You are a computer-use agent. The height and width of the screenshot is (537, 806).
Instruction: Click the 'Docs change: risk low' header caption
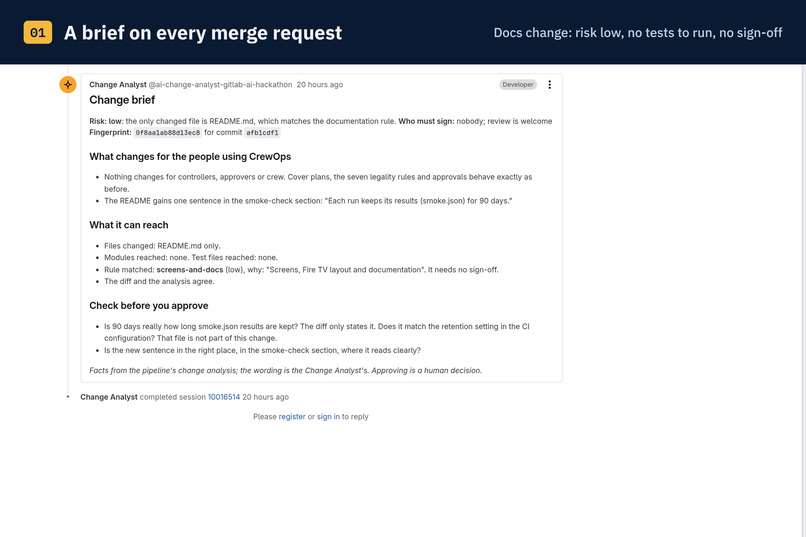(x=638, y=33)
